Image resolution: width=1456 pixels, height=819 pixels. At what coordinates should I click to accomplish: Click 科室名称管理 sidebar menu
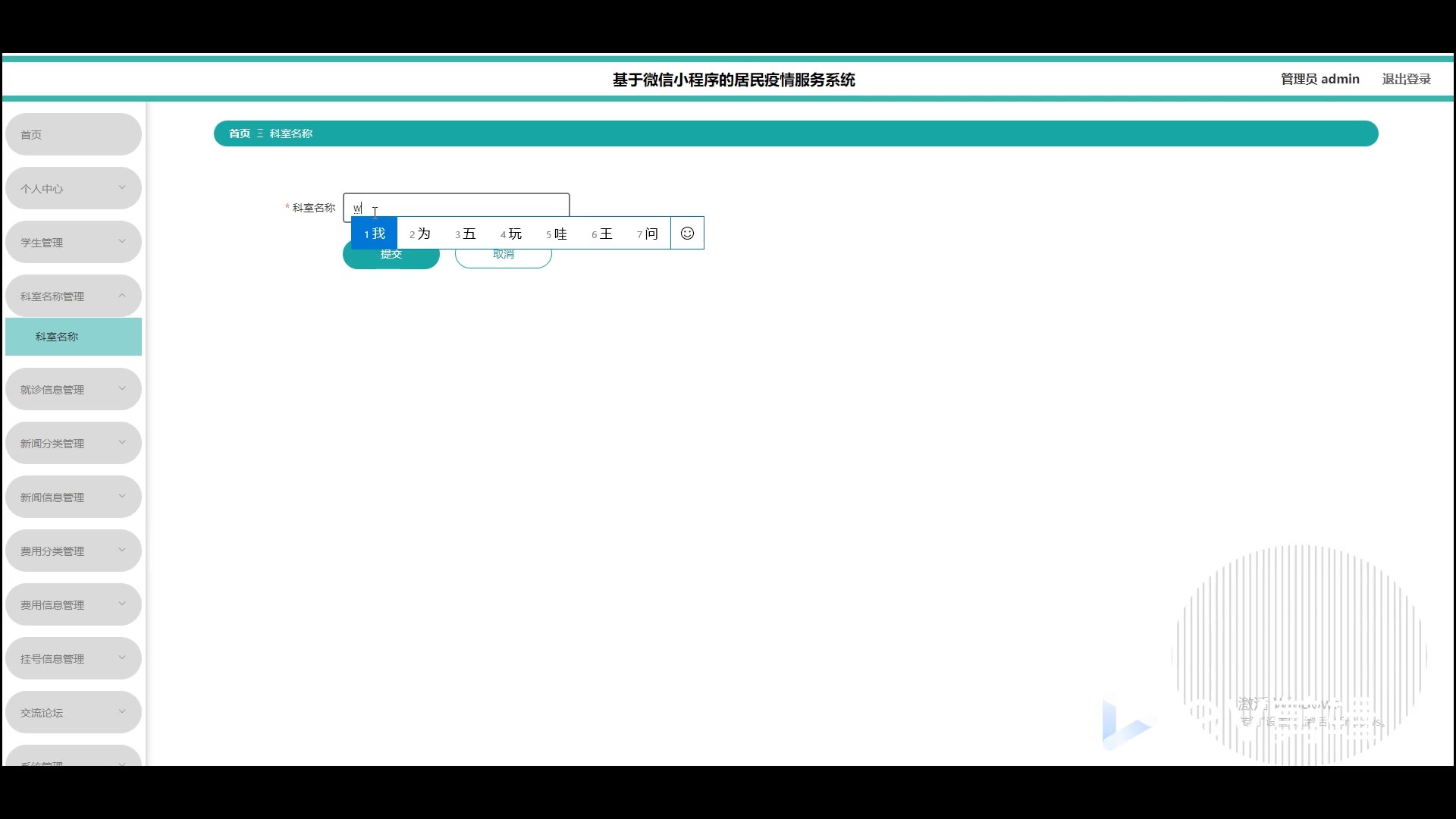click(x=74, y=296)
